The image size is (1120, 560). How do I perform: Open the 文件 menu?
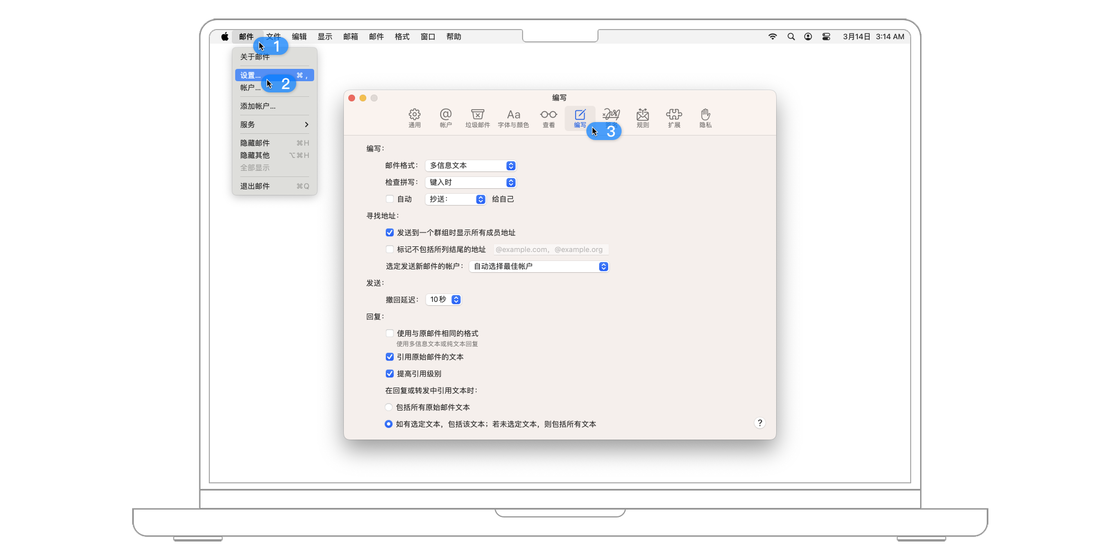(x=274, y=36)
